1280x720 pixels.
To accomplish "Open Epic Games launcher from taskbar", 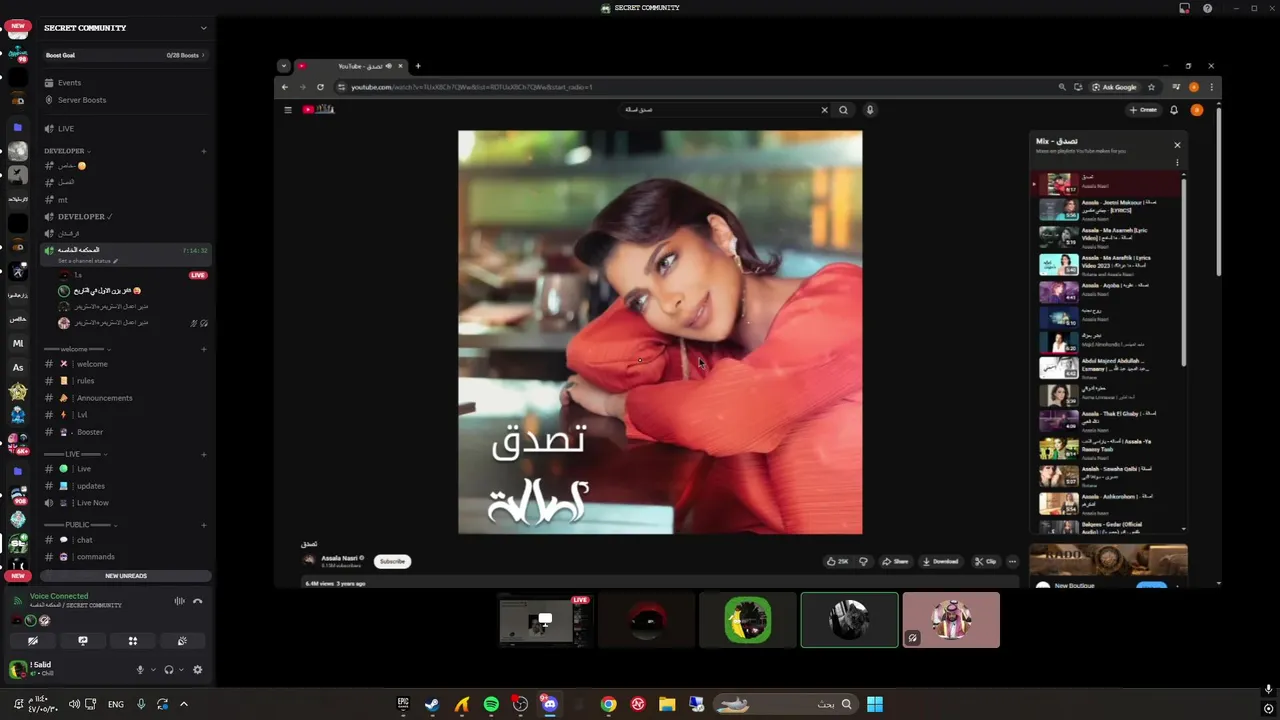I will (x=403, y=704).
